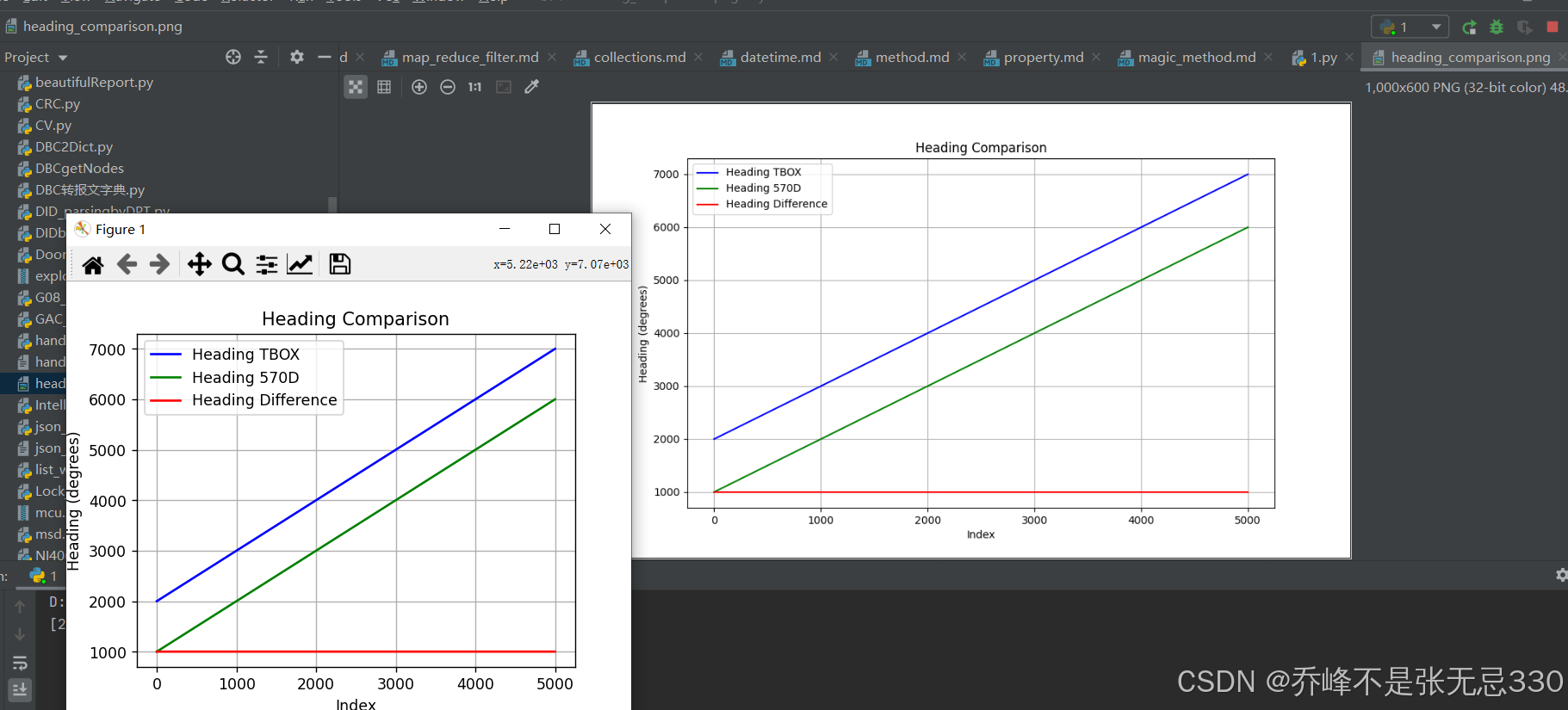The width and height of the screenshot is (1568, 710).
Task: Click the green Rerun icon in top toolbar
Action: 1469,28
